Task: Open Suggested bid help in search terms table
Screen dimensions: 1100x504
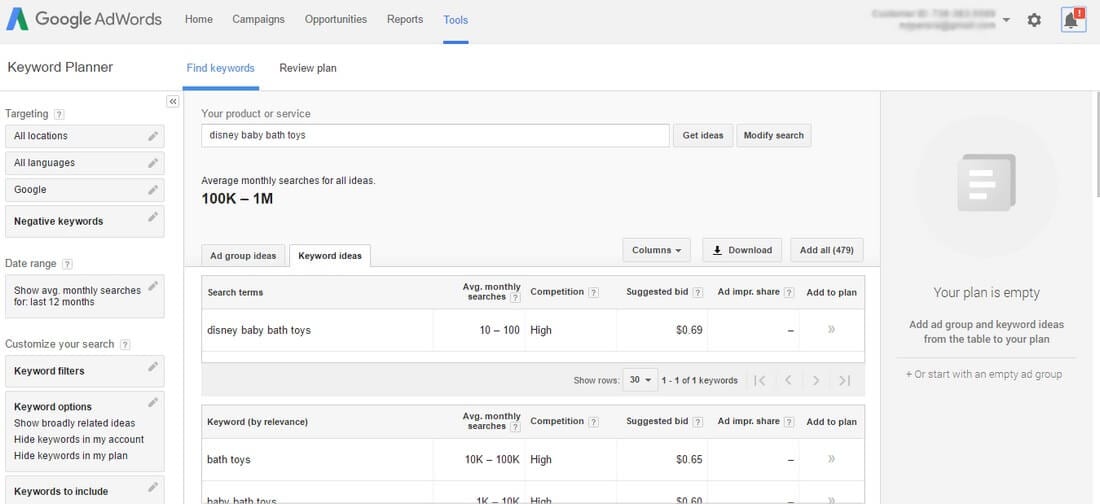Action: click(x=697, y=293)
